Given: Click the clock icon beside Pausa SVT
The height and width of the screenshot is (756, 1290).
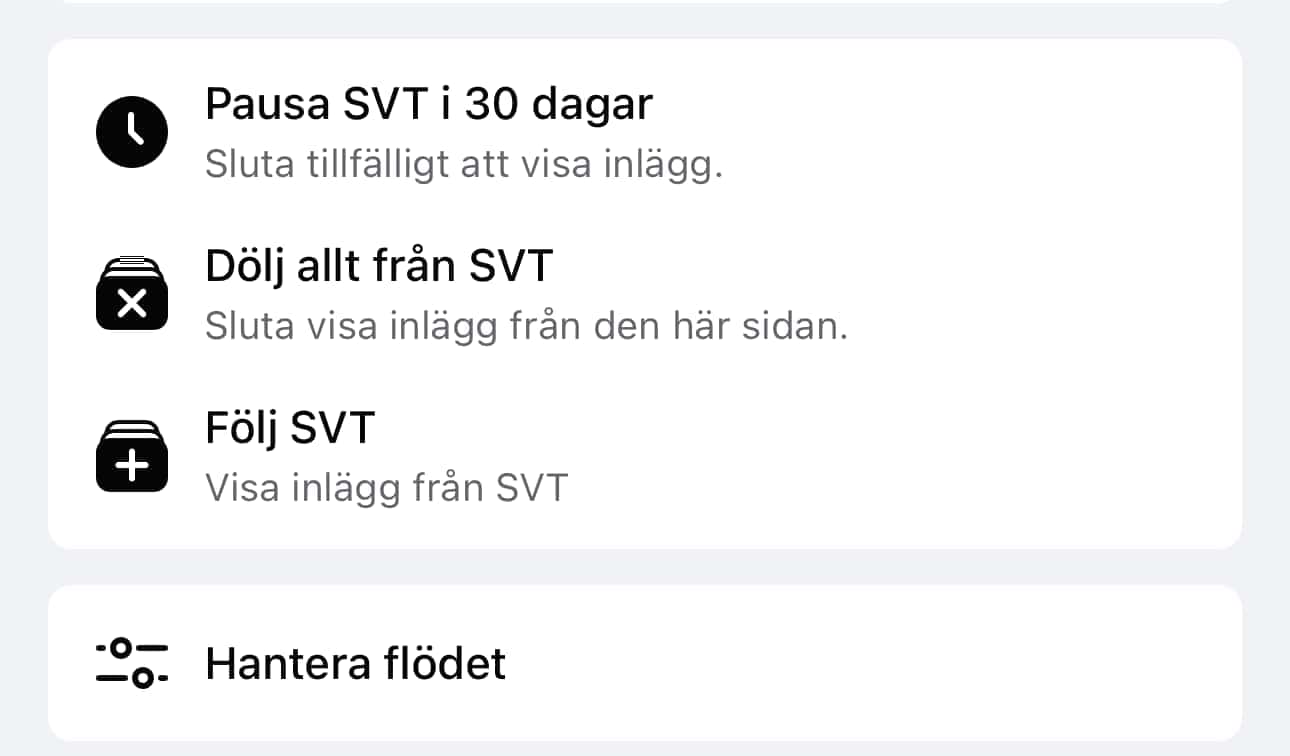Looking at the screenshot, I should click(x=132, y=133).
